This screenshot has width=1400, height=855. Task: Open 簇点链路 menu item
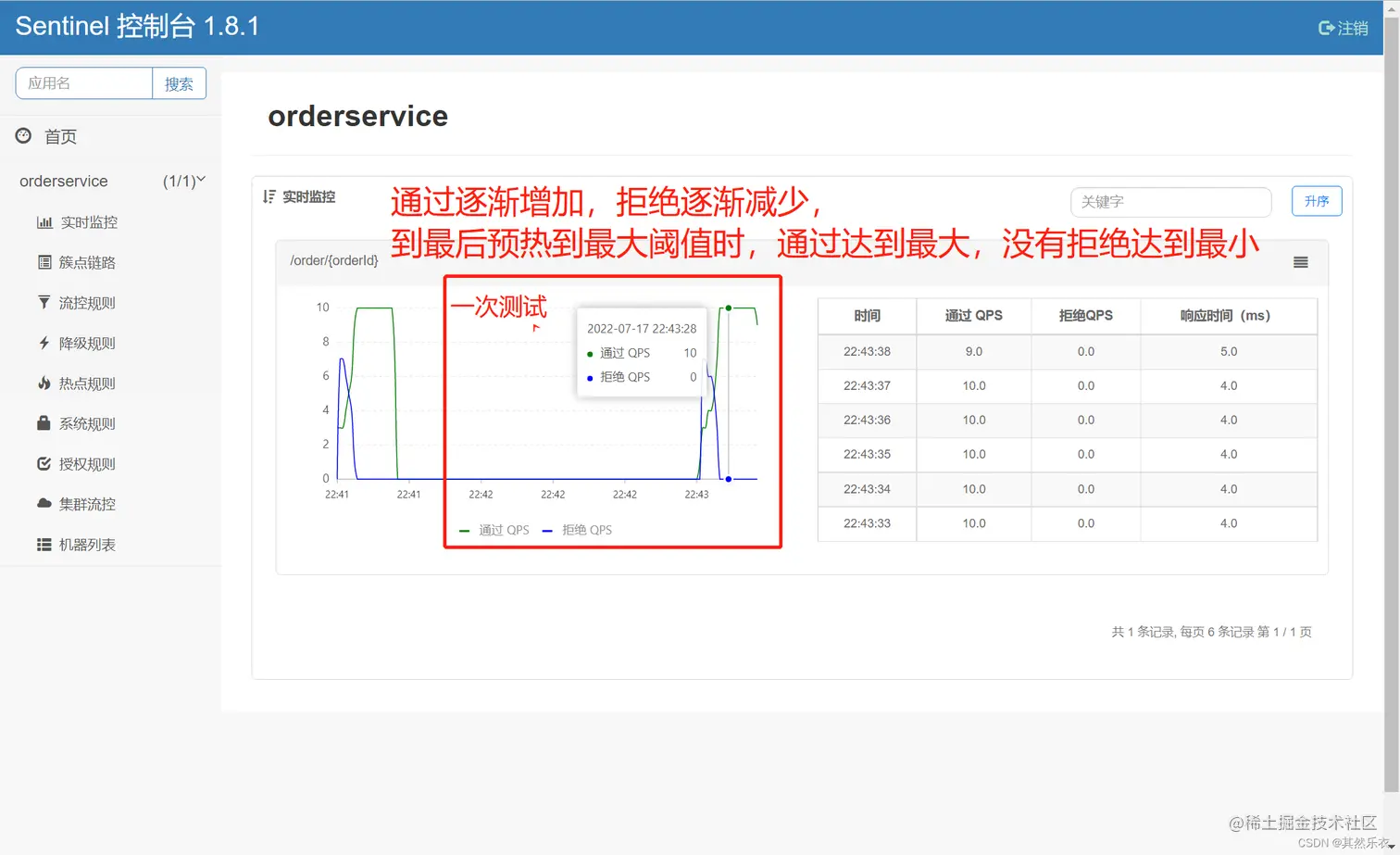pyautogui.click(x=87, y=262)
